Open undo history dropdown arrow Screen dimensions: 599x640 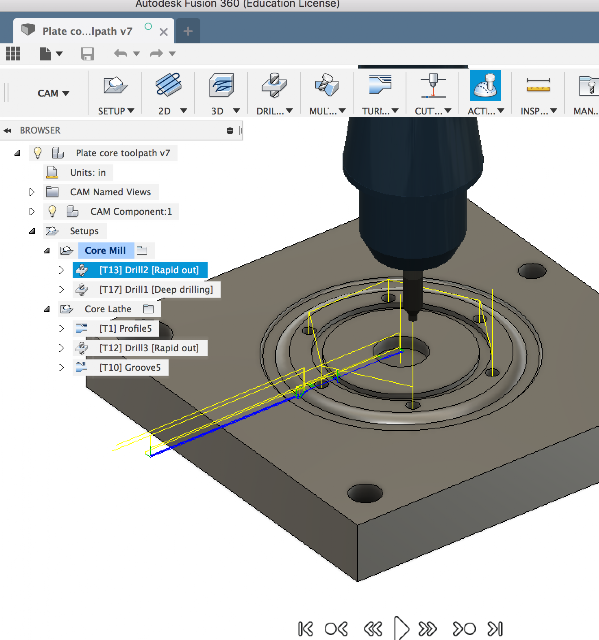[137, 53]
